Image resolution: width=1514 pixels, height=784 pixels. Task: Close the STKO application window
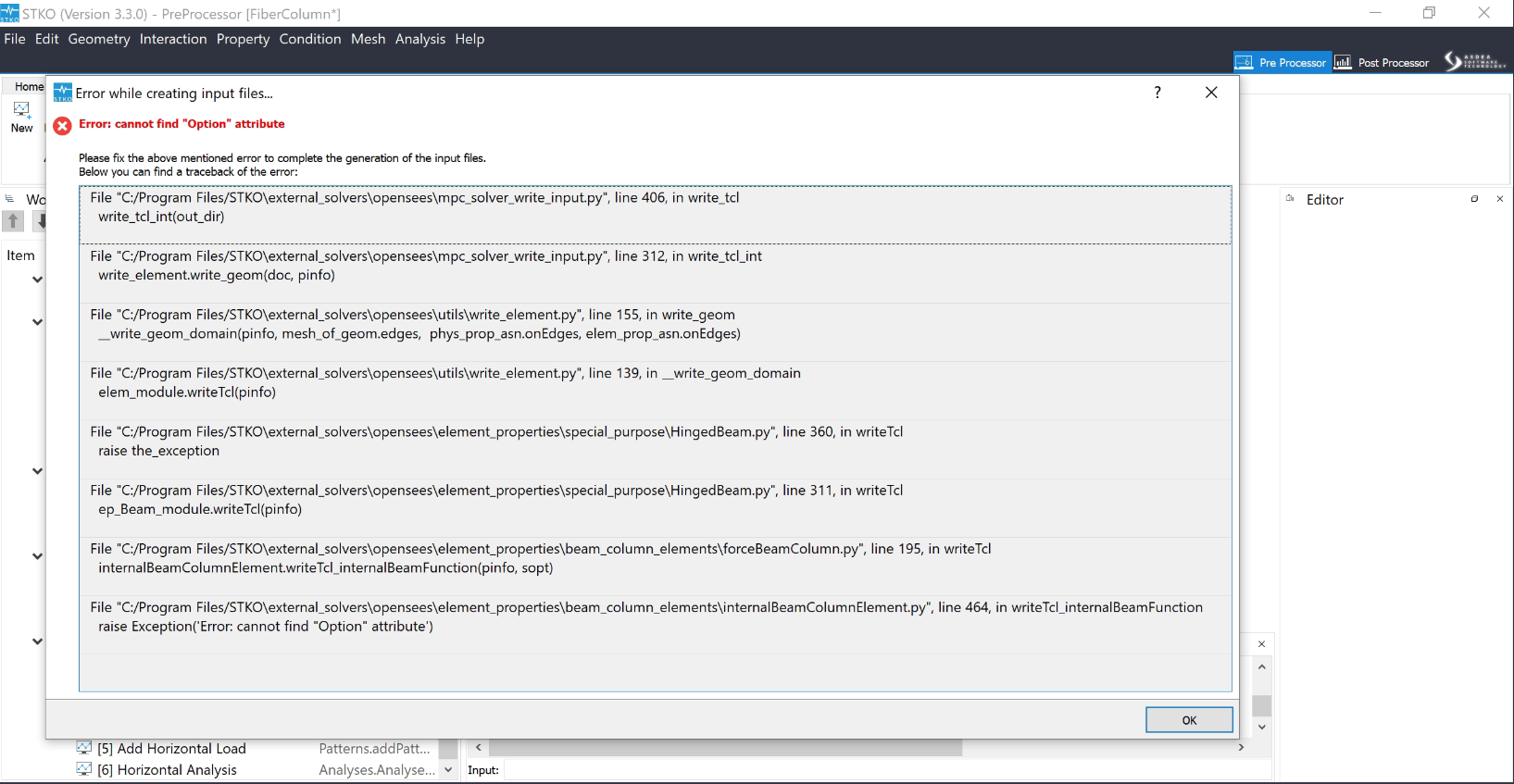point(1483,13)
